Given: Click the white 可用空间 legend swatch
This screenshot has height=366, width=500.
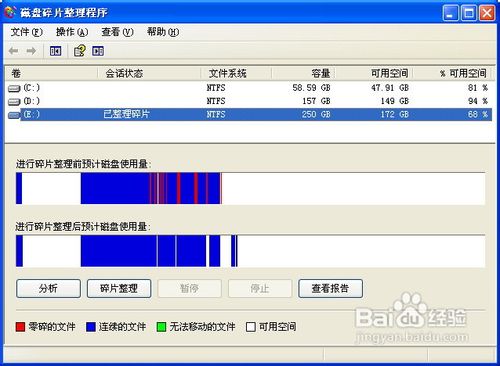Looking at the screenshot, I should coord(251,327).
